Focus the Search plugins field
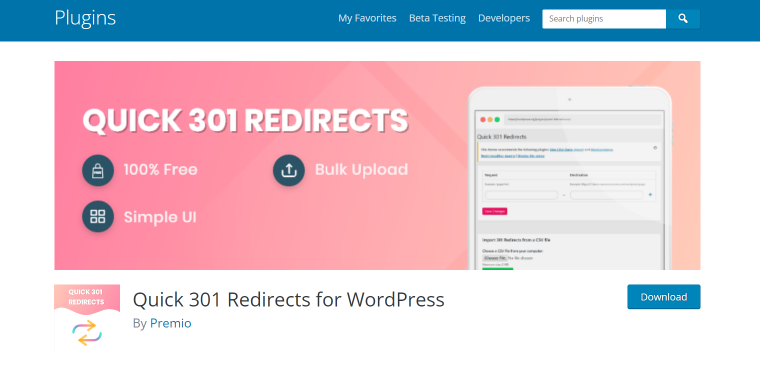The height and width of the screenshot is (365, 760). 604,19
